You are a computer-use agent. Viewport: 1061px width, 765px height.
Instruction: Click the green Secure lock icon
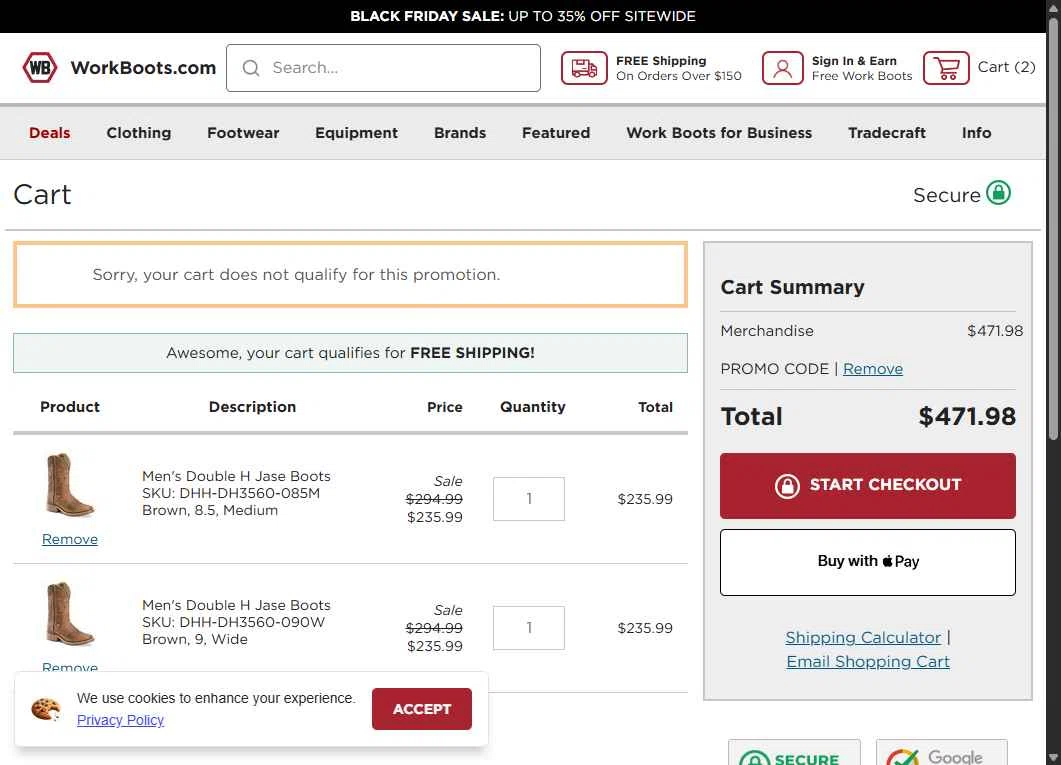click(998, 193)
